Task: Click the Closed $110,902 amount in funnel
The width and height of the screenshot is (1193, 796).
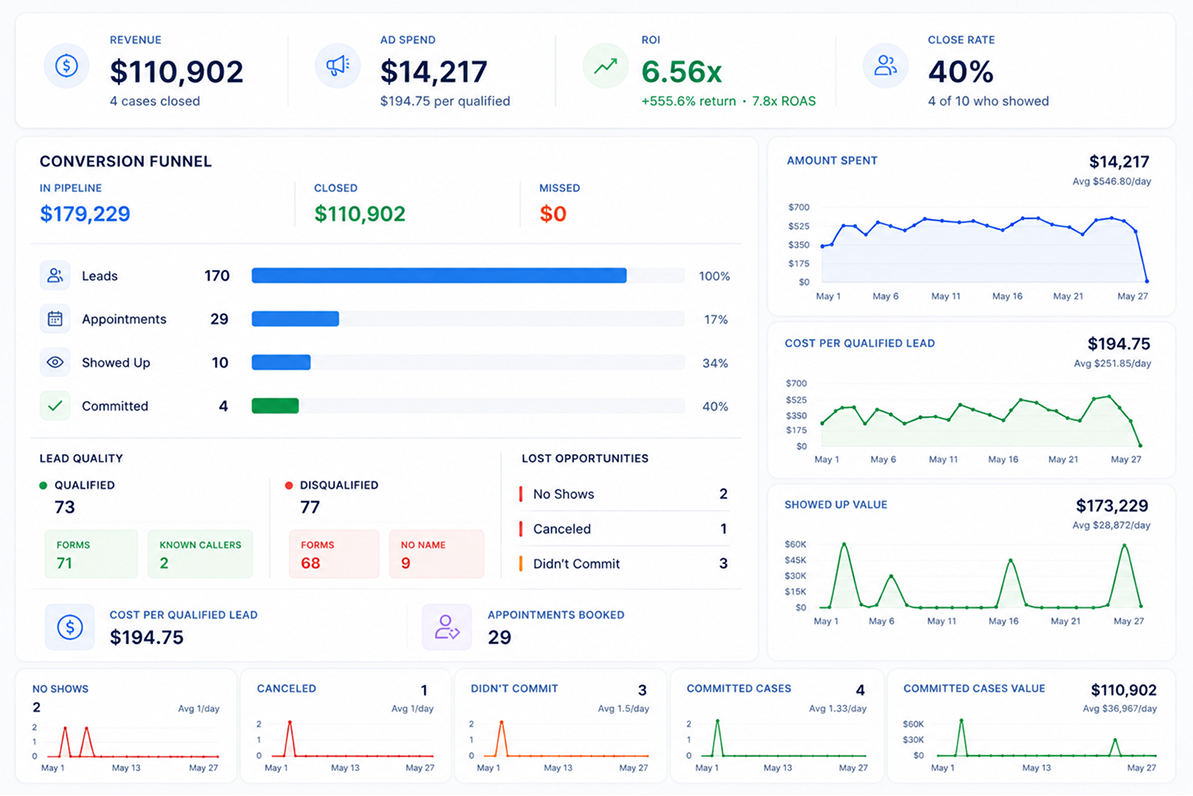Action: 360,214
